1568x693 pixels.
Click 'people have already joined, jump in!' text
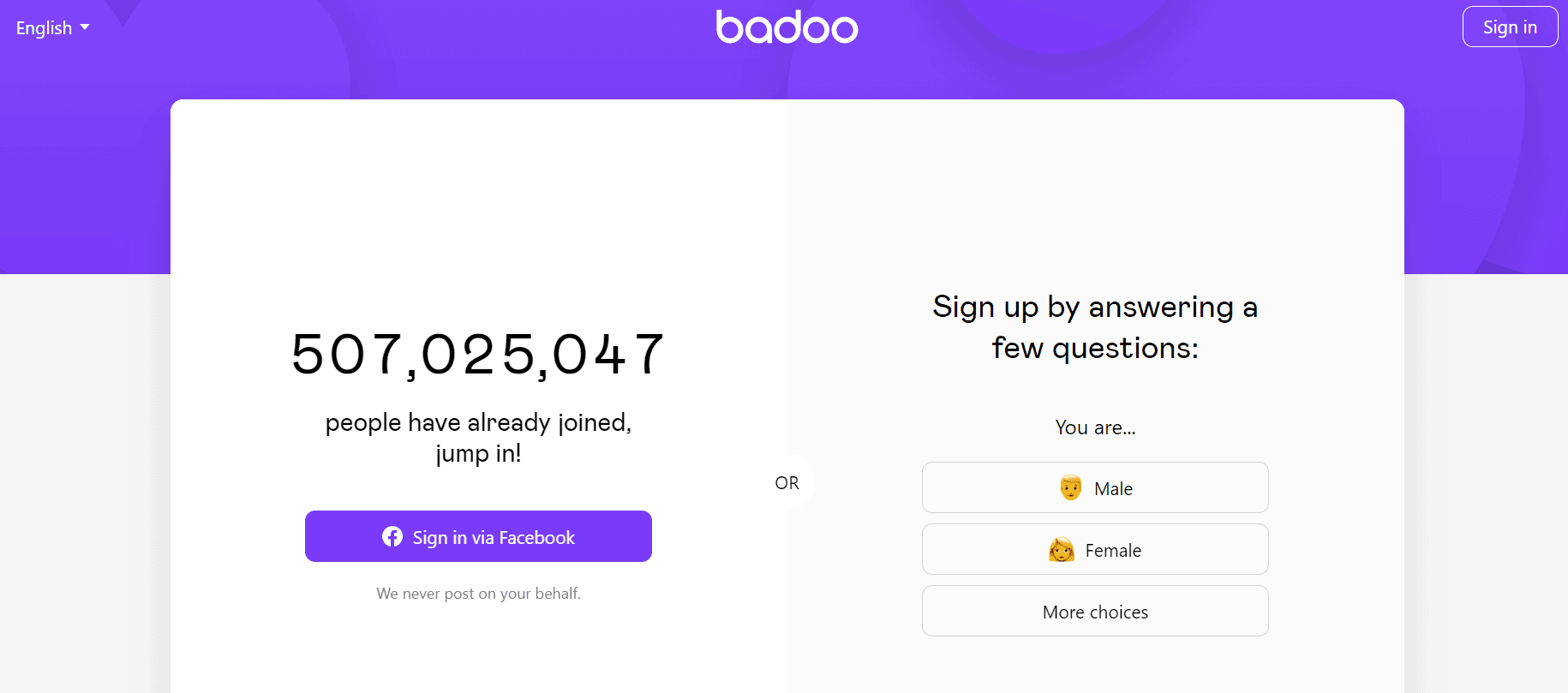point(478,437)
